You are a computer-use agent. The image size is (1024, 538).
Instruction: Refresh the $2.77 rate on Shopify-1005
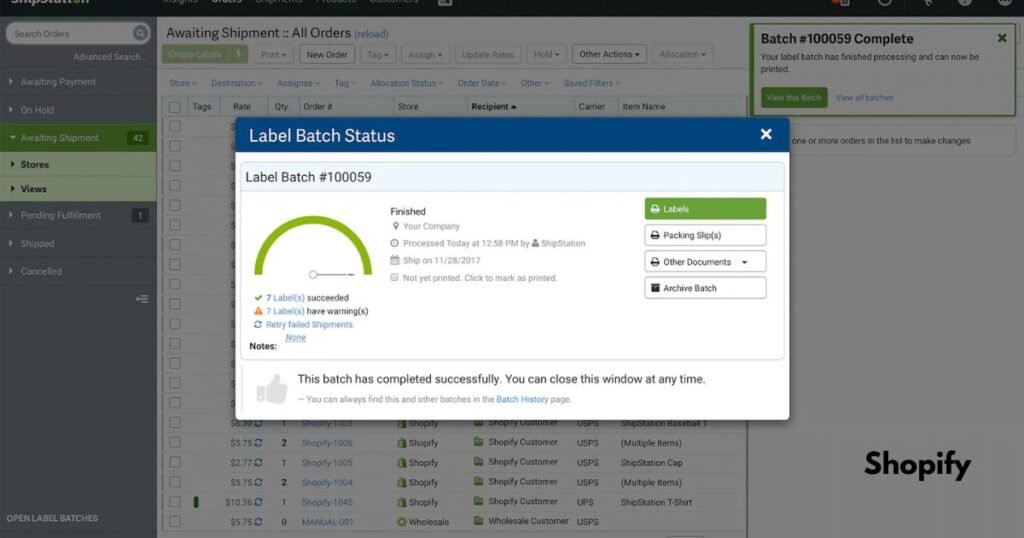[259, 462]
